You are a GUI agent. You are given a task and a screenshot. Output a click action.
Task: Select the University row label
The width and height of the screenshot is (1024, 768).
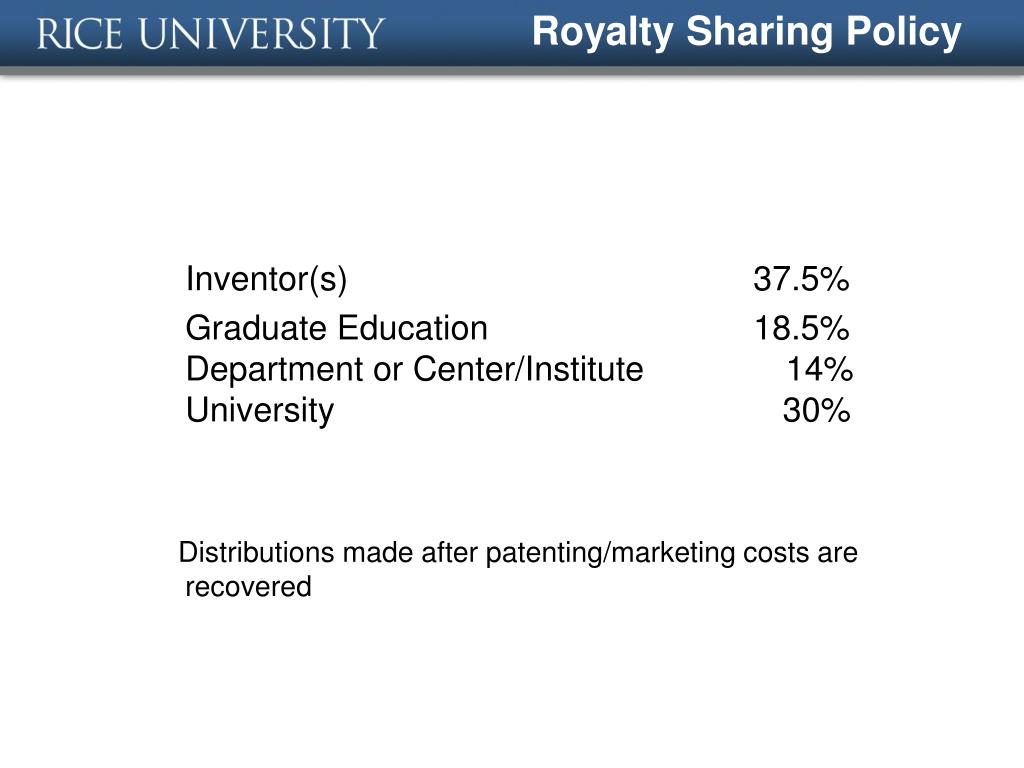[x=260, y=411]
